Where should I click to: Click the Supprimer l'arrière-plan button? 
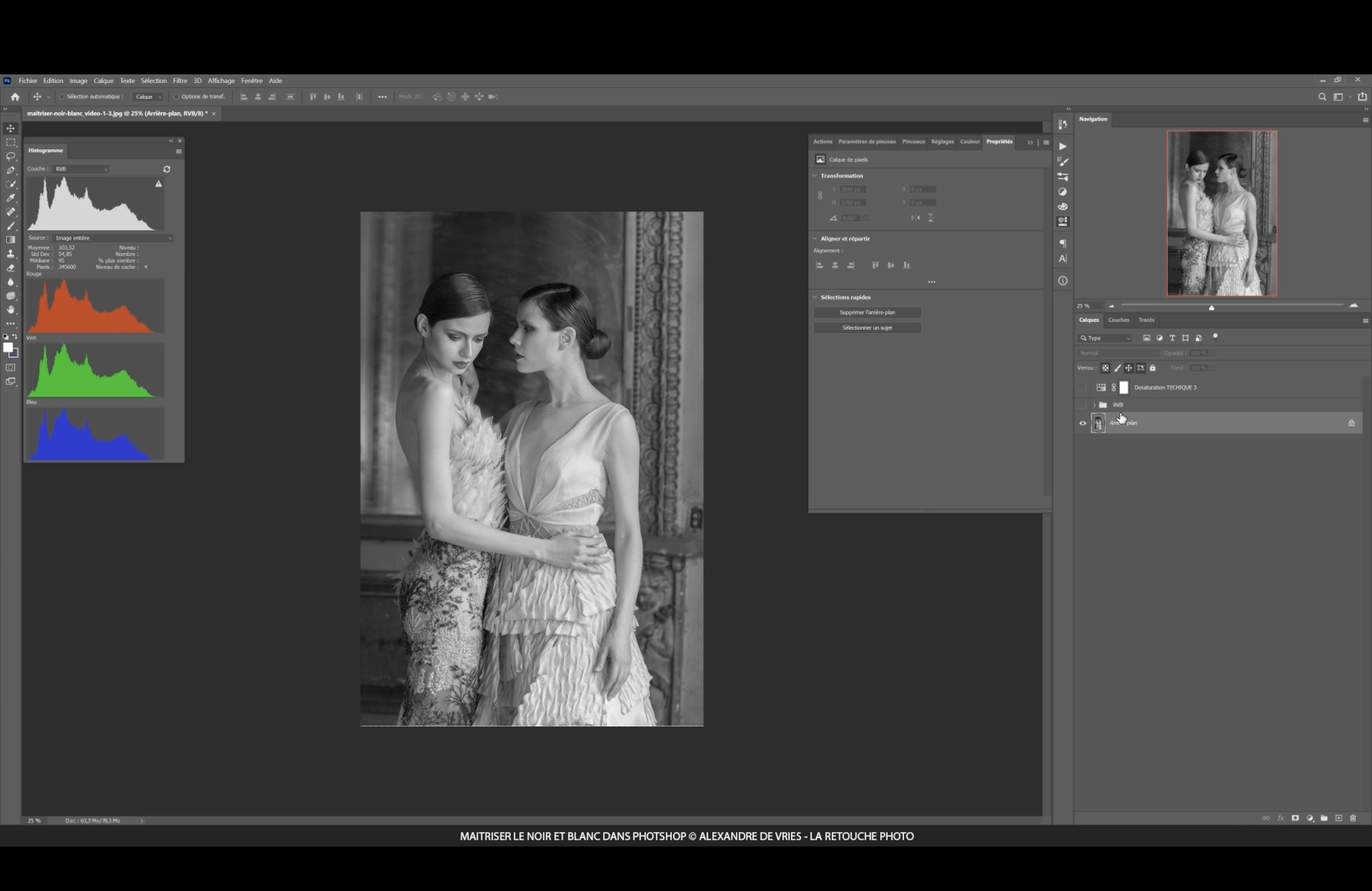pyautogui.click(x=867, y=313)
